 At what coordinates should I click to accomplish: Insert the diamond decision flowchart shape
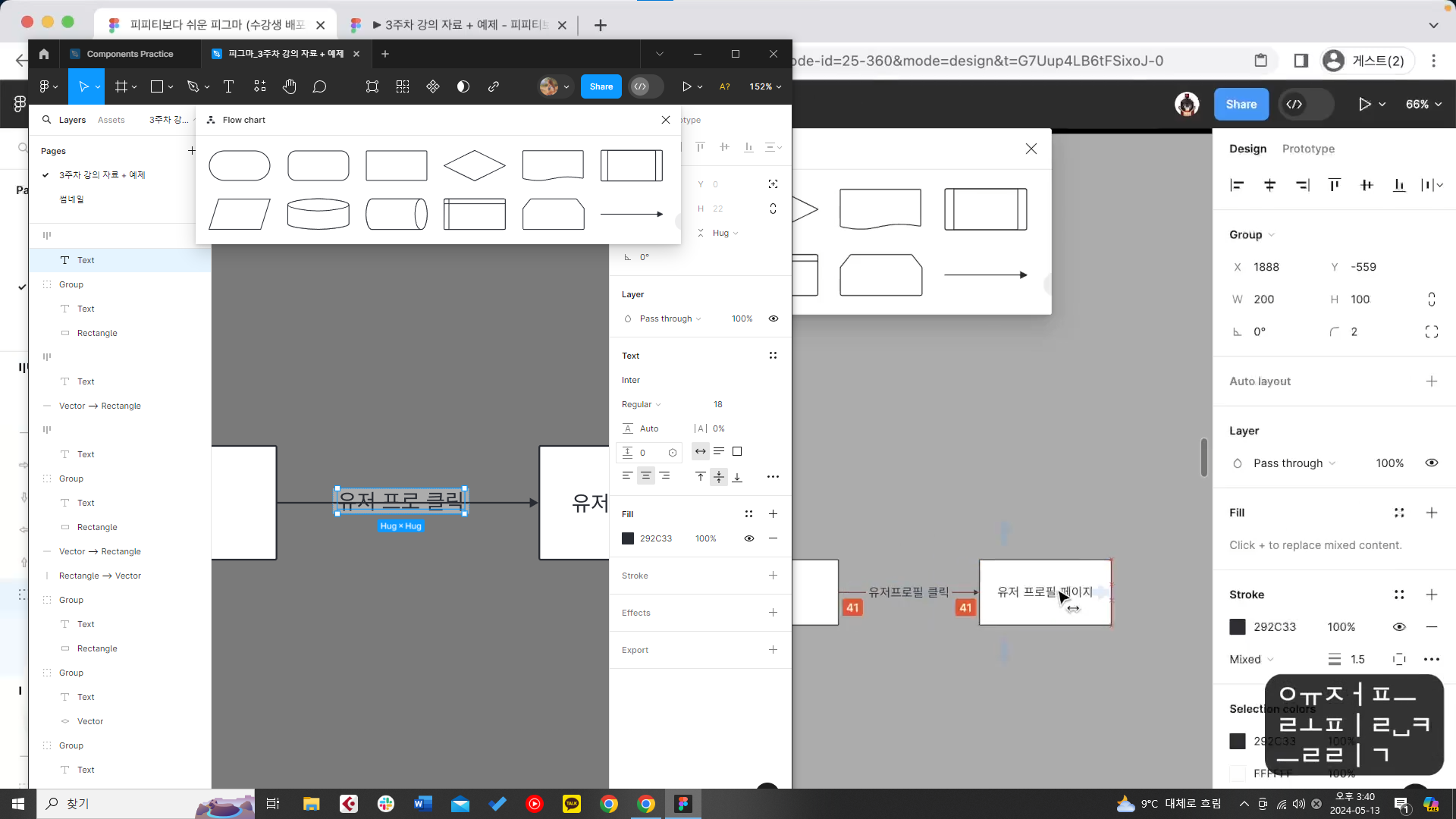pos(475,165)
